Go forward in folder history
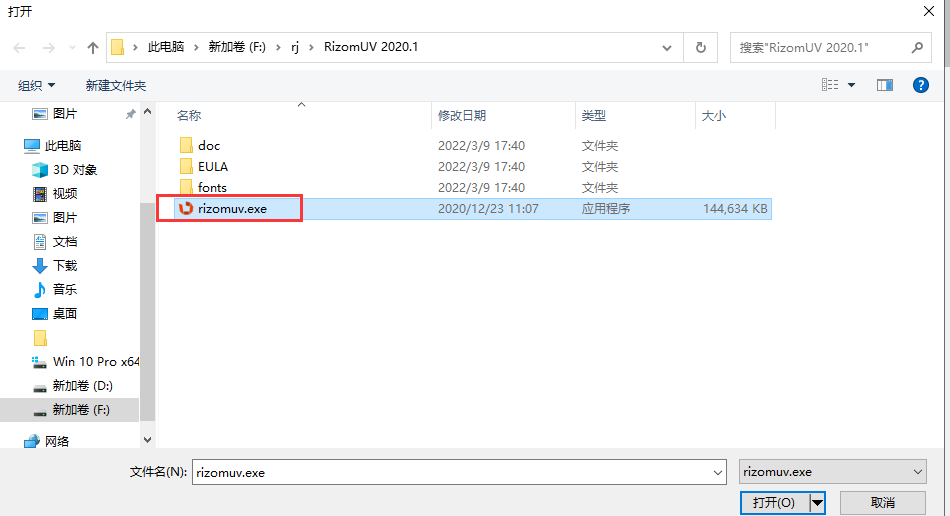 (49, 47)
